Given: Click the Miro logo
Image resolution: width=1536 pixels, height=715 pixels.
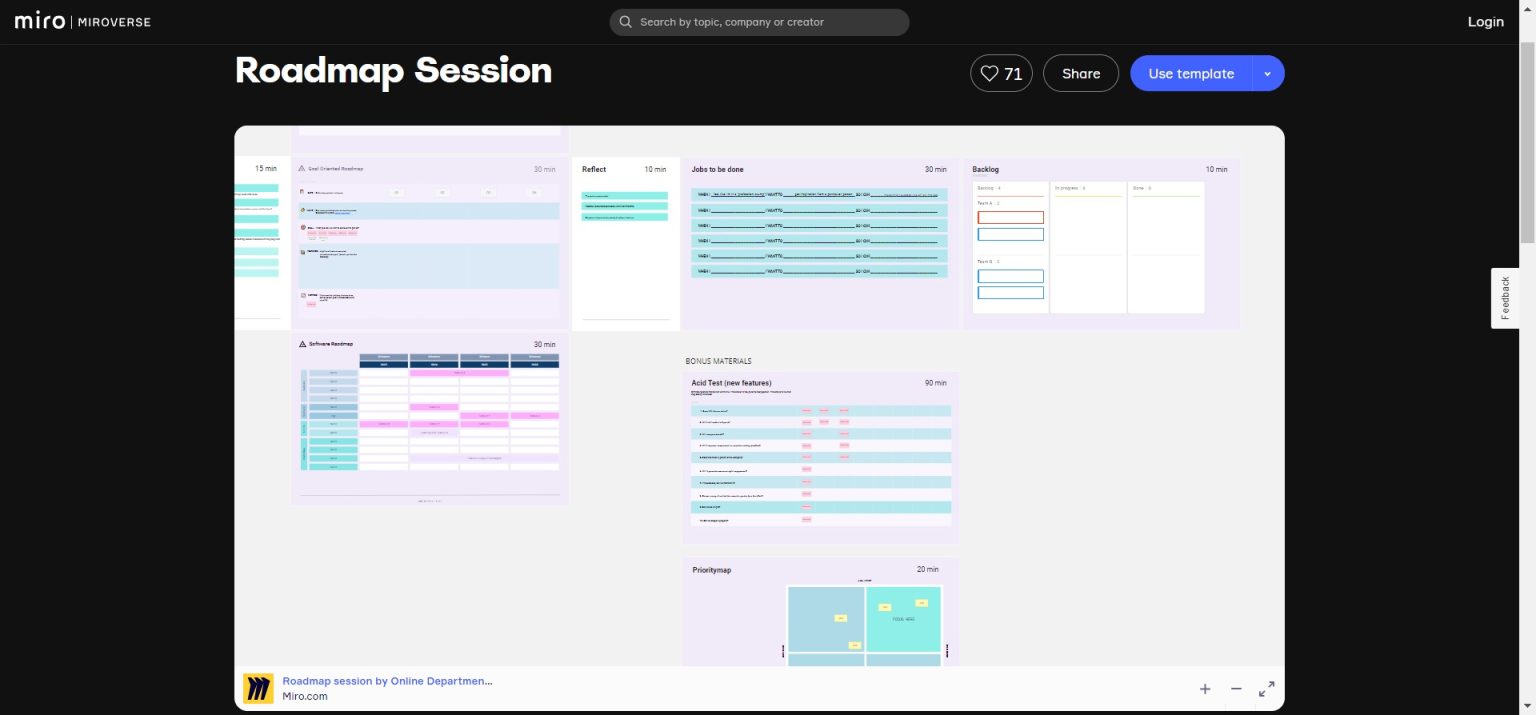Looking at the screenshot, I should click(40, 22).
